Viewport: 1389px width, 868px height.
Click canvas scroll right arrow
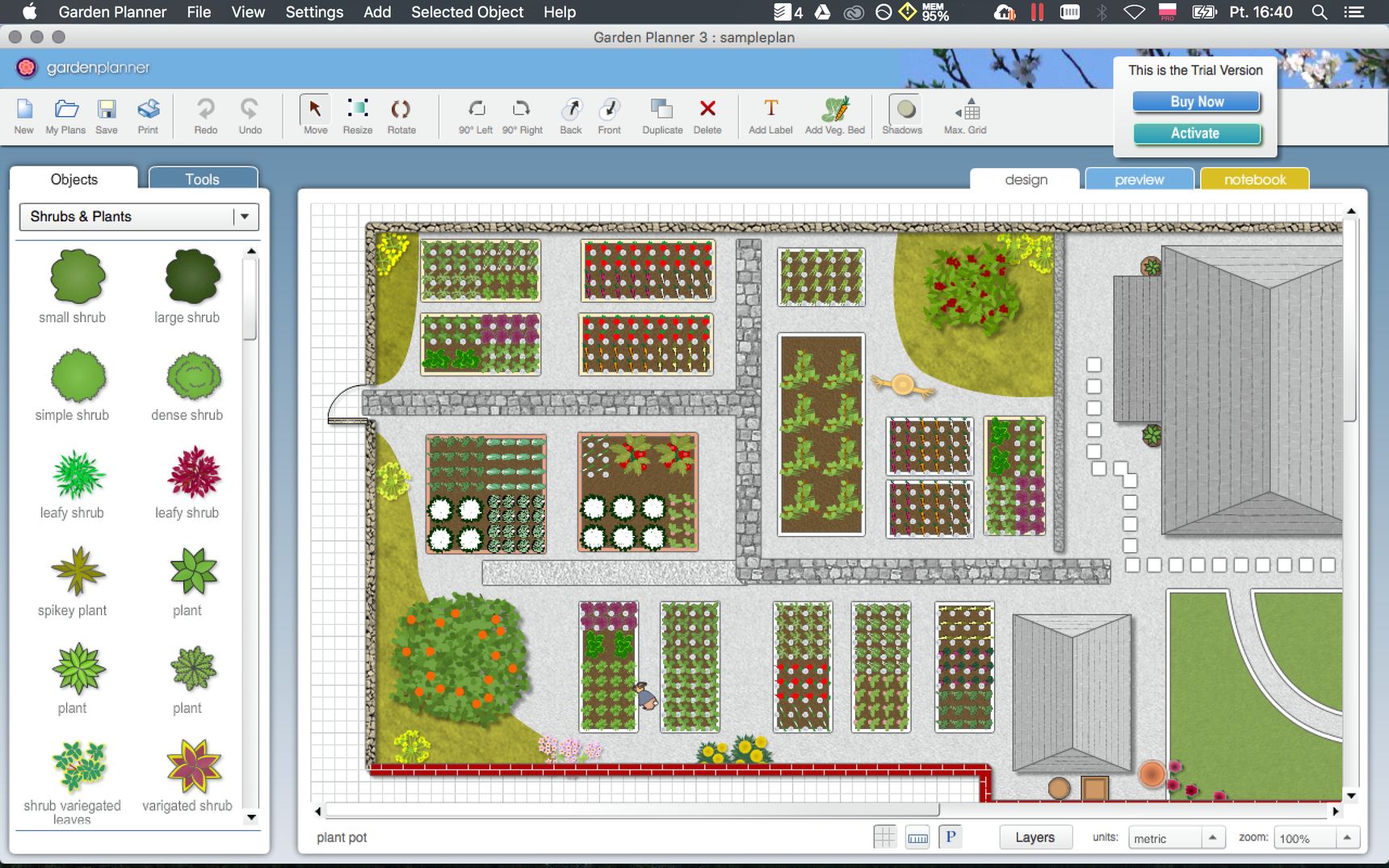1336,811
